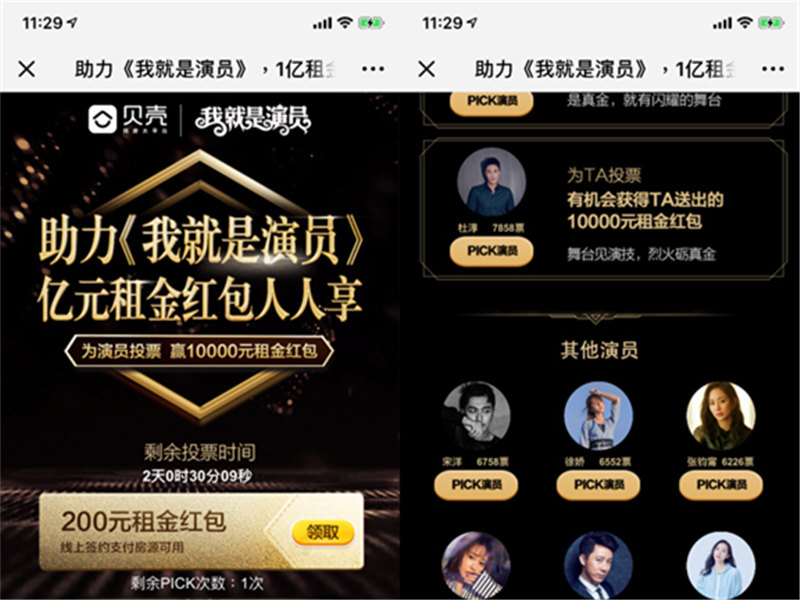Open 张钧甯's circular avatar

(x=721, y=416)
